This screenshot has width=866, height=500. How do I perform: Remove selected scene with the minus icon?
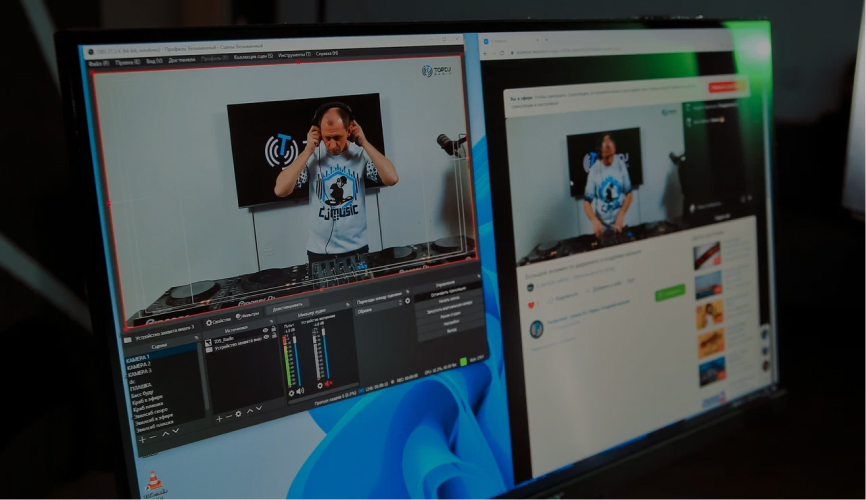click(153, 437)
